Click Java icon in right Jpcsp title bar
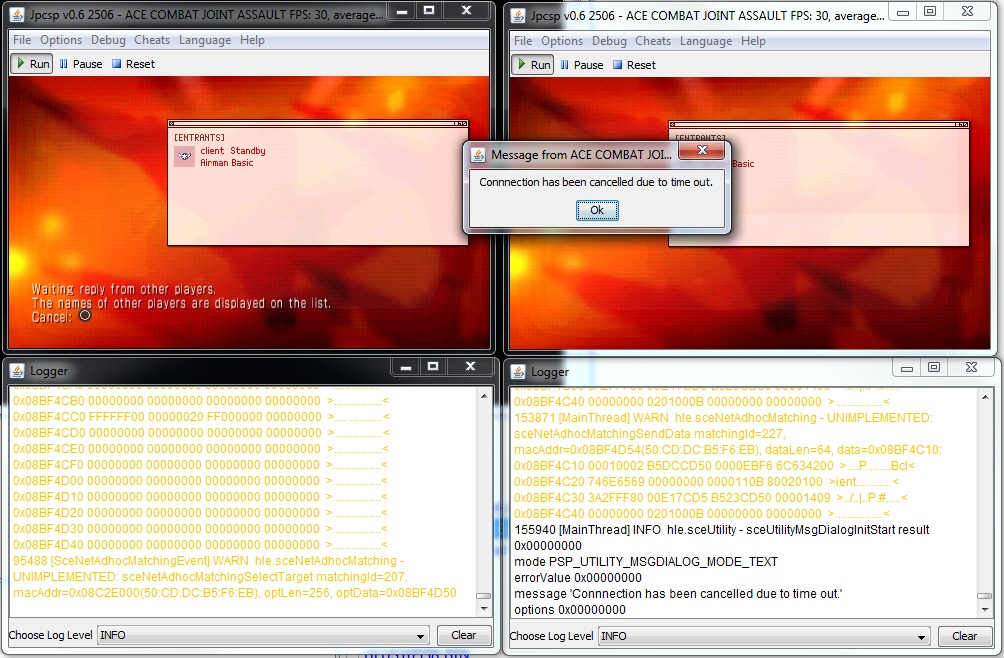Image resolution: width=1004 pixels, height=658 pixels. 517,15
